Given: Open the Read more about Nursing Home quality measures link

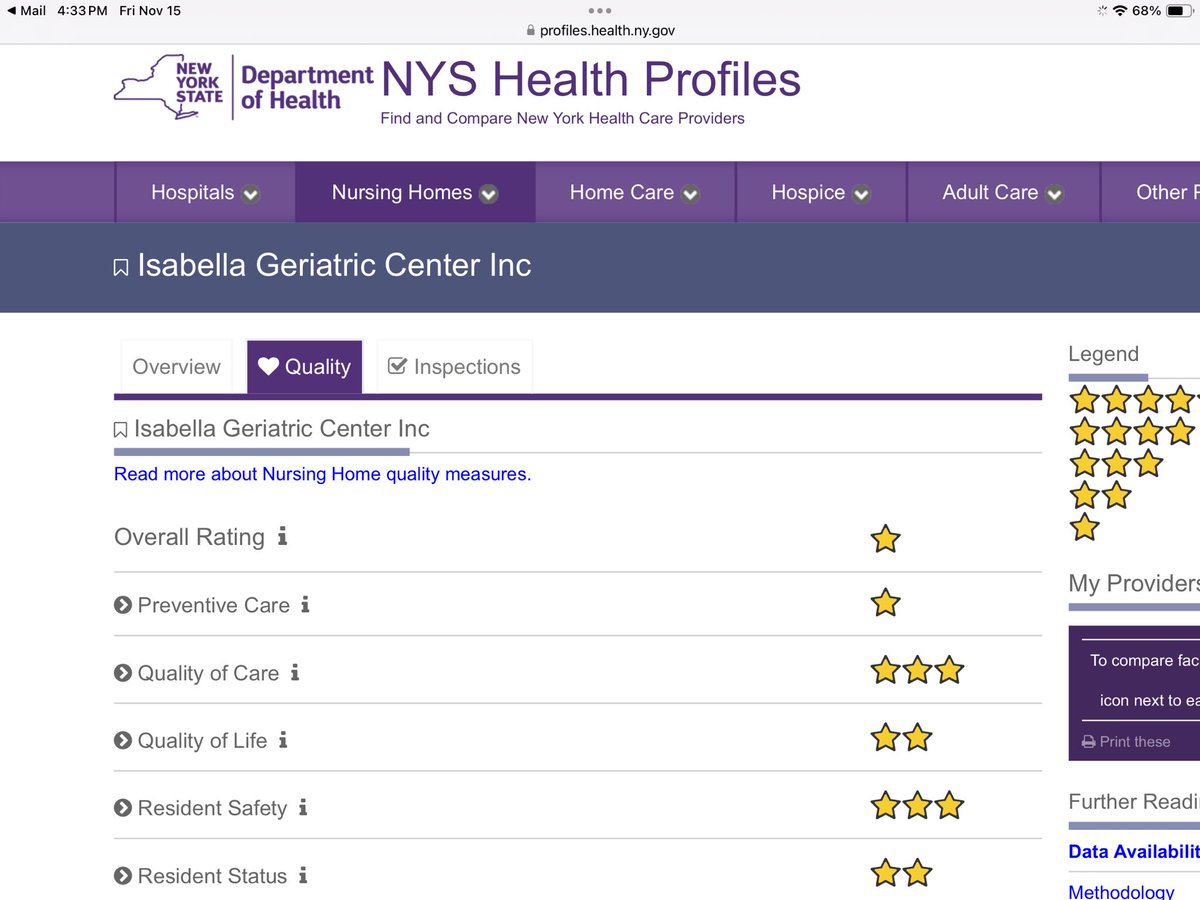Looking at the screenshot, I should tap(322, 474).
